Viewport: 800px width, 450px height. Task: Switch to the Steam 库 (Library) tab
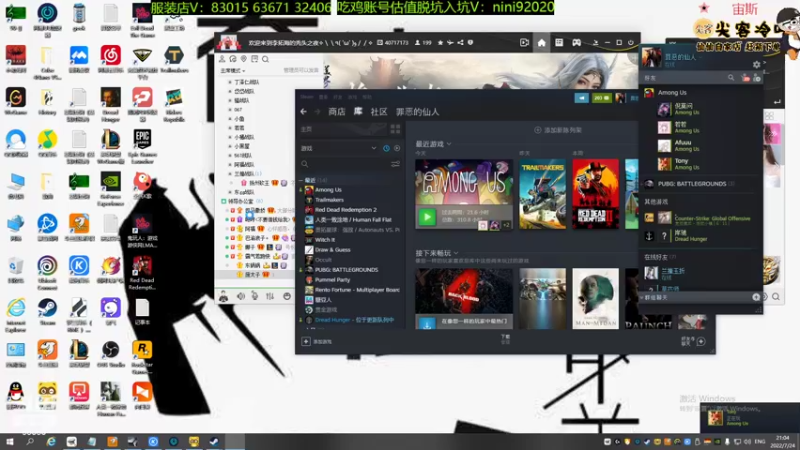[358, 111]
